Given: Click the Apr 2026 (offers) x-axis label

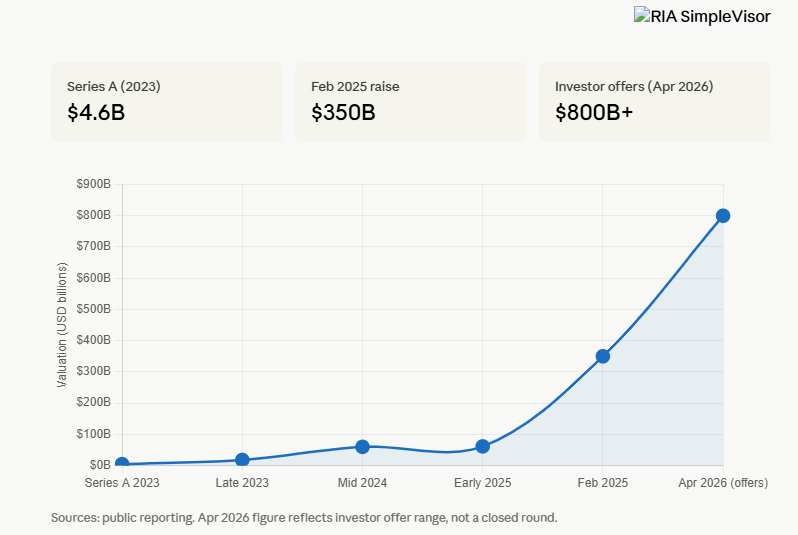Looking at the screenshot, I should [723, 483].
